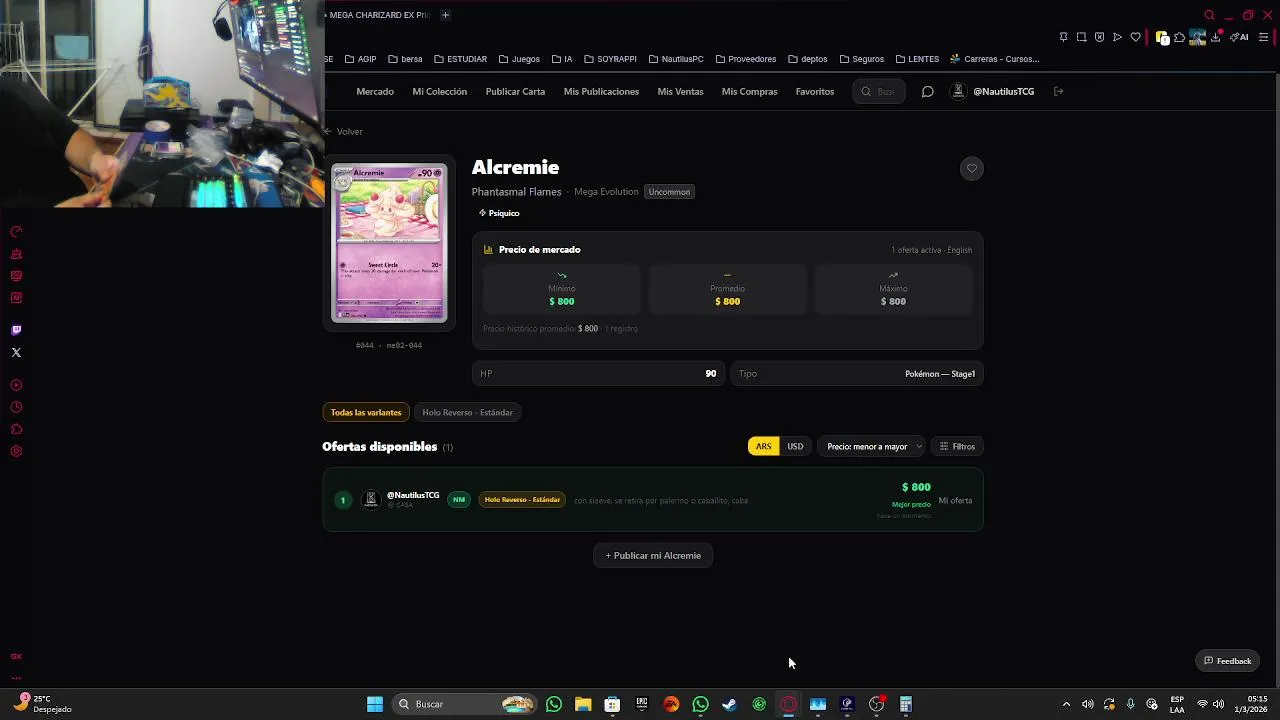Viewport: 1280px width, 720px height.
Task: Switch currency to USD
Action: point(795,446)
